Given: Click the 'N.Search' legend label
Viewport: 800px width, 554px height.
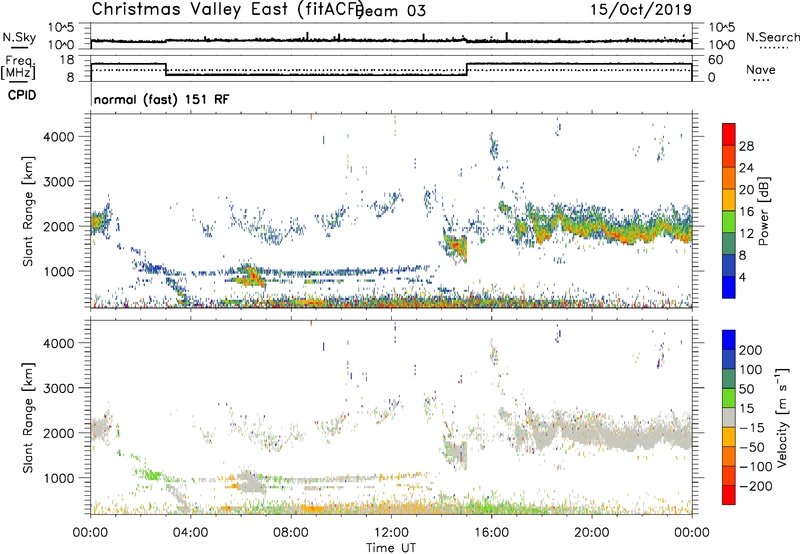Looking at the screenshot, I should (x=772, y=37).
